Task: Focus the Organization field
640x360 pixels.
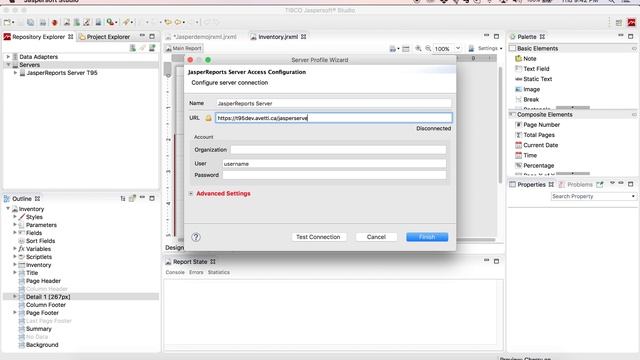Action: [338, 150]
